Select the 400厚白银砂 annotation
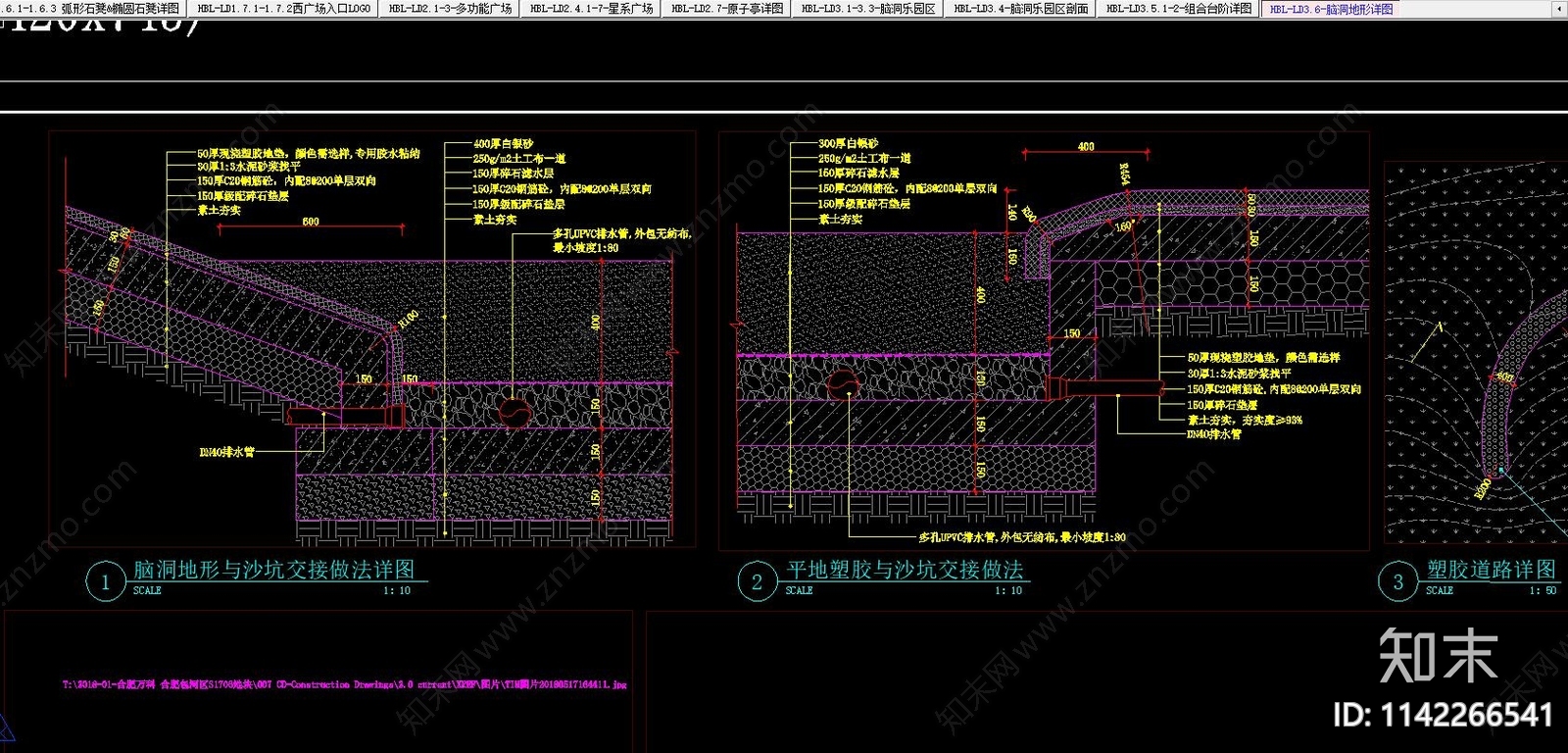This screenshot has height=753, width=1568. click(503, 144)
